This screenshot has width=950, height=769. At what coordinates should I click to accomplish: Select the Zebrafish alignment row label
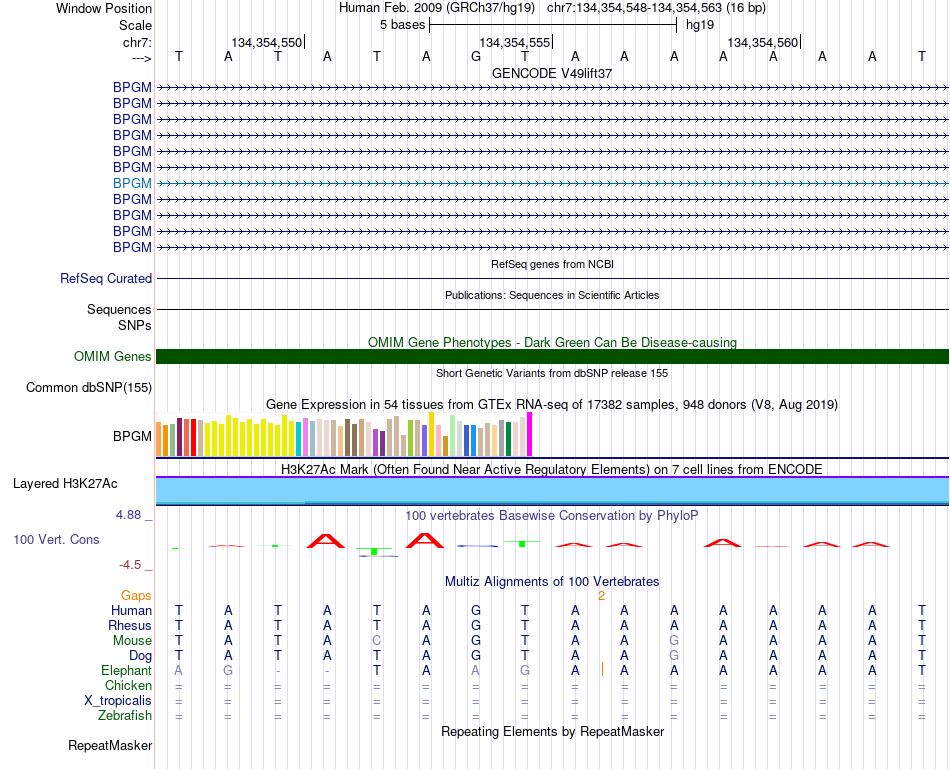pos(125,716)
